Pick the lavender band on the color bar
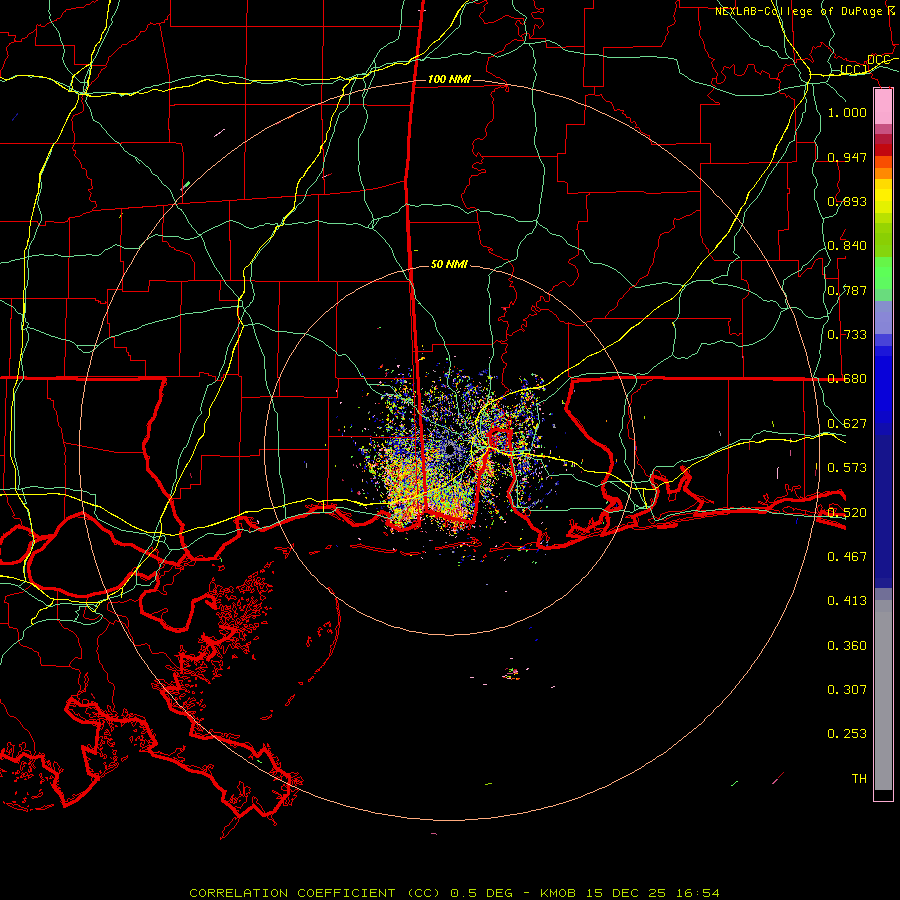The height and width of the screenshot is (900, 900). coord(883,317)
